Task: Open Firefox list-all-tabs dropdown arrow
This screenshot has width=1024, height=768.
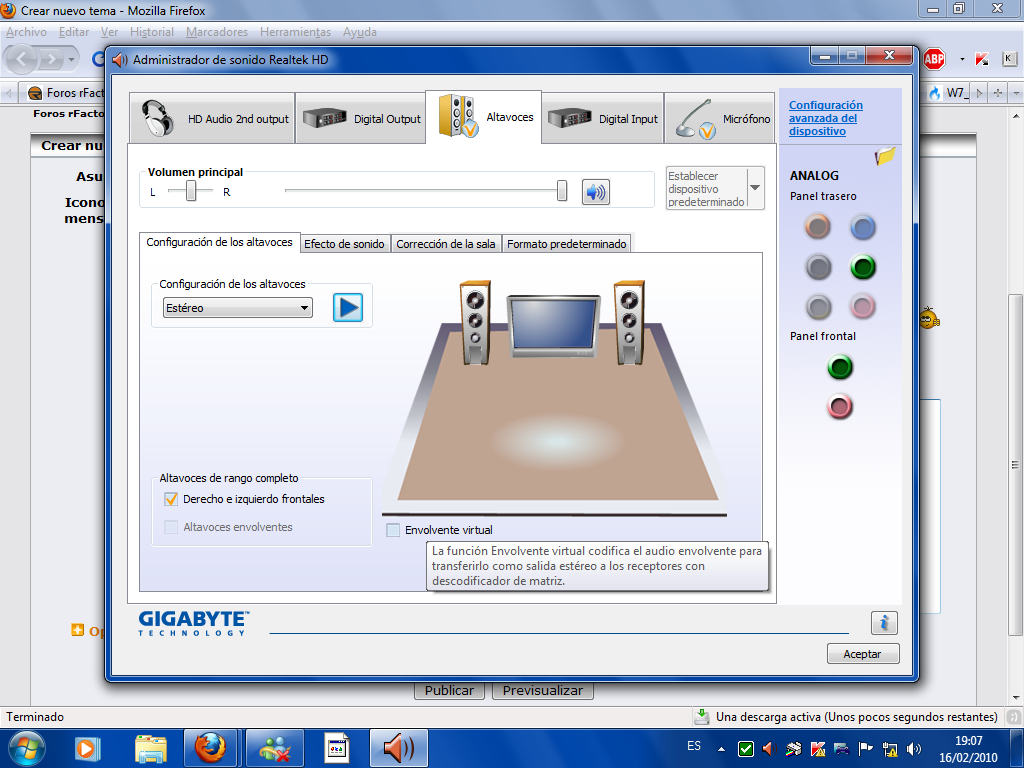Action: (1015, 93)
